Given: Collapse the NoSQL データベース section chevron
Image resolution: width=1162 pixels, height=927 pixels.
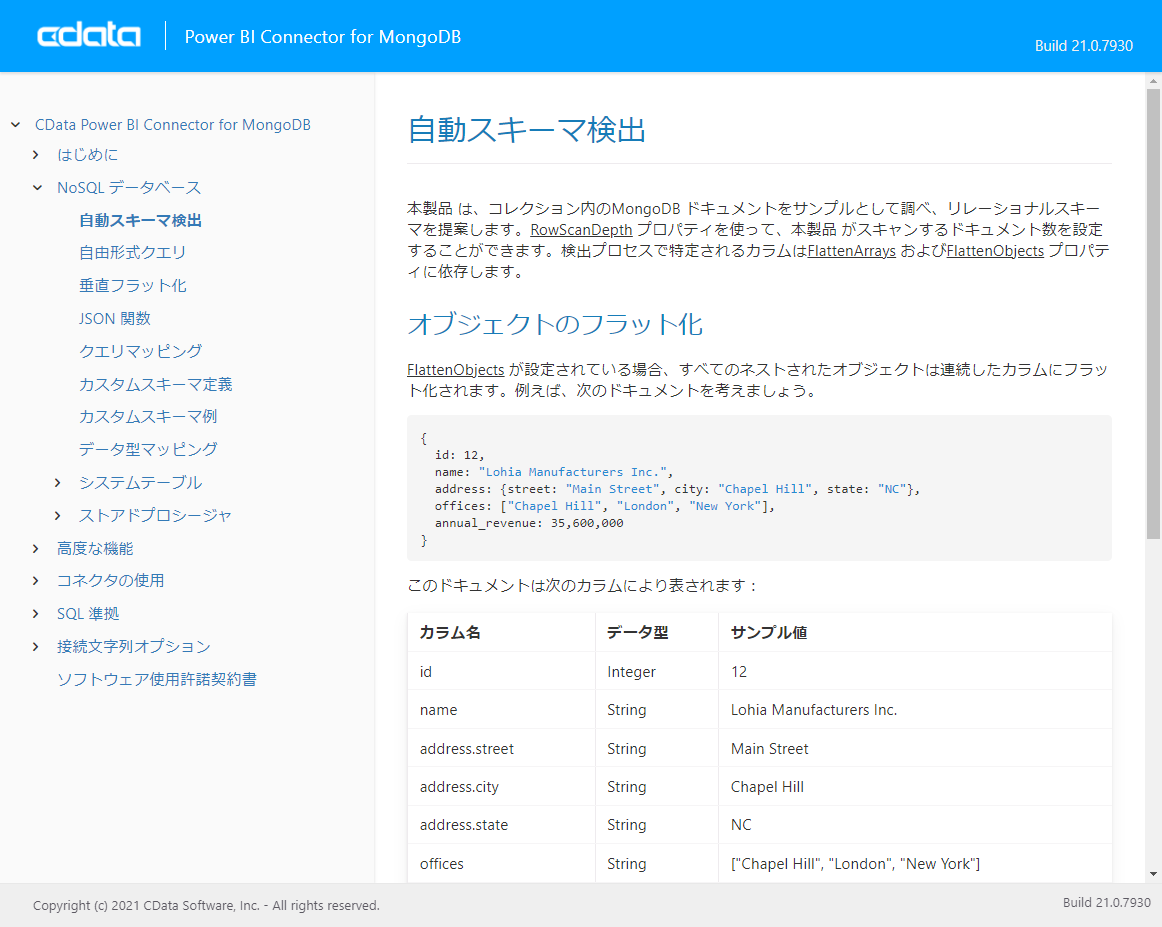Looking at the screenshot, I should (37, 187).
